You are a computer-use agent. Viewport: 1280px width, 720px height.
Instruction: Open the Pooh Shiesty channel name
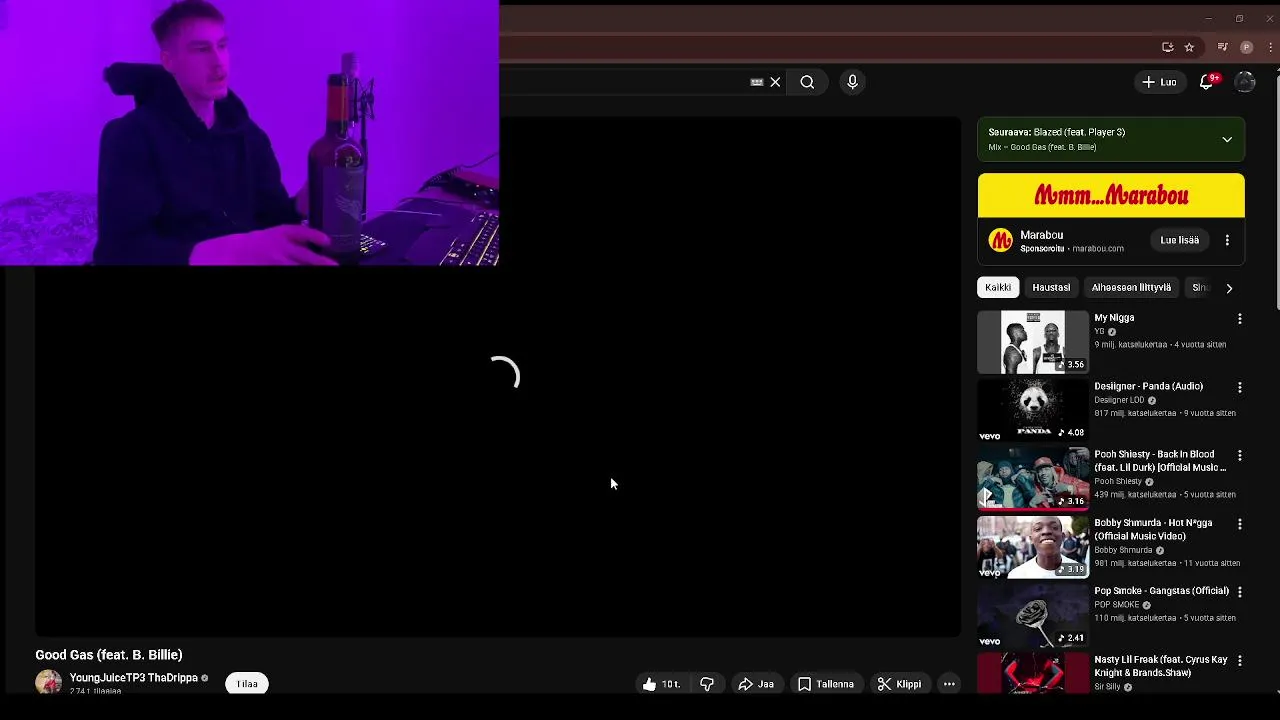point(1118,481)
